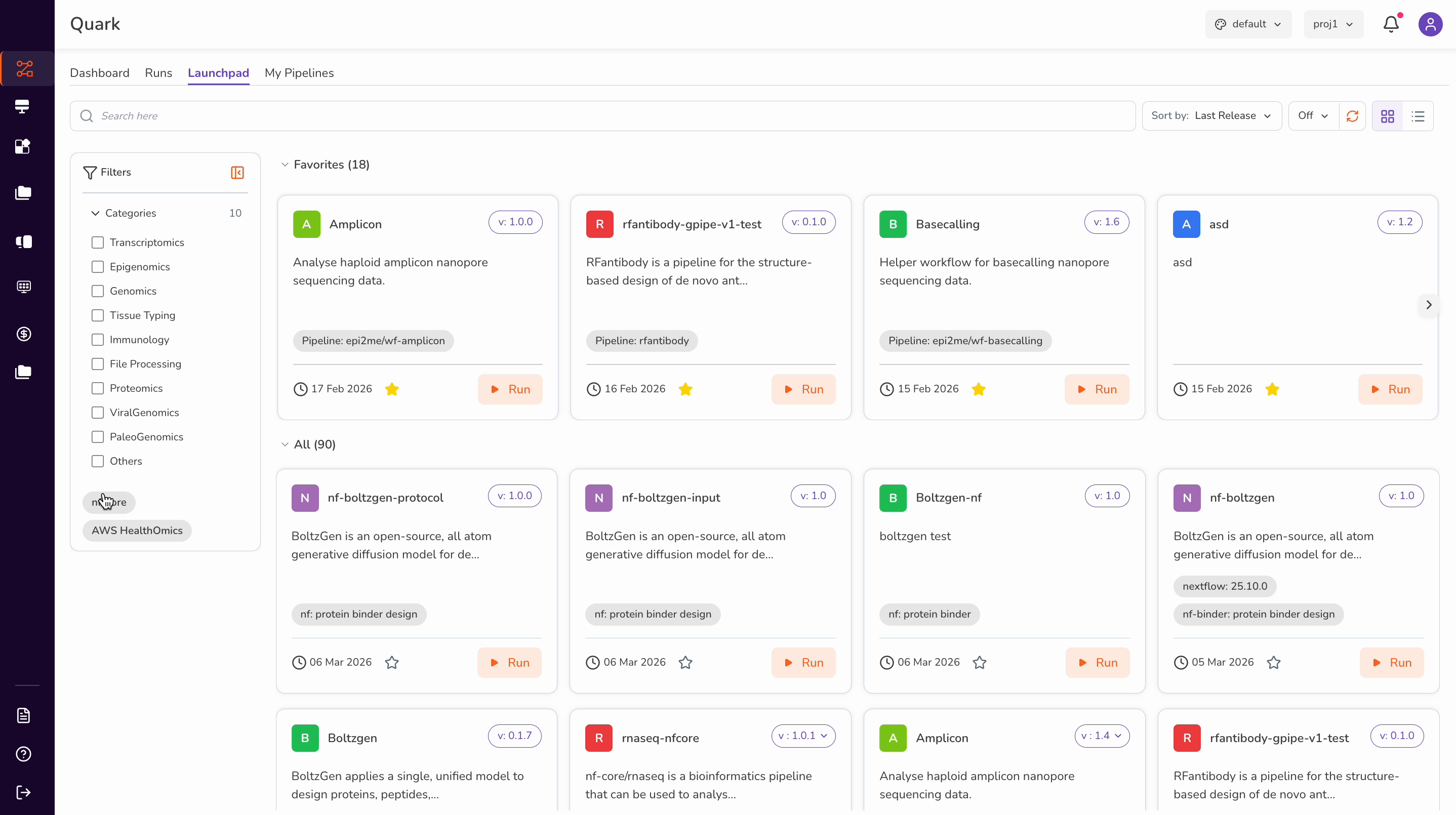Check the File Processing category
Image resolution: width=1456 pixels, height=815 pixels.
coord(98,364)
